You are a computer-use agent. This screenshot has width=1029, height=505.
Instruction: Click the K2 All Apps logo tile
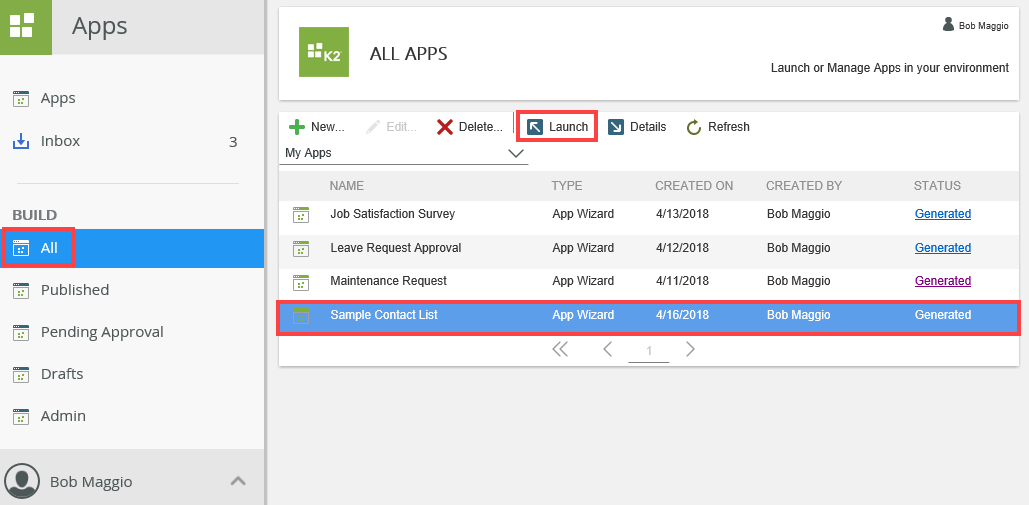324,53
